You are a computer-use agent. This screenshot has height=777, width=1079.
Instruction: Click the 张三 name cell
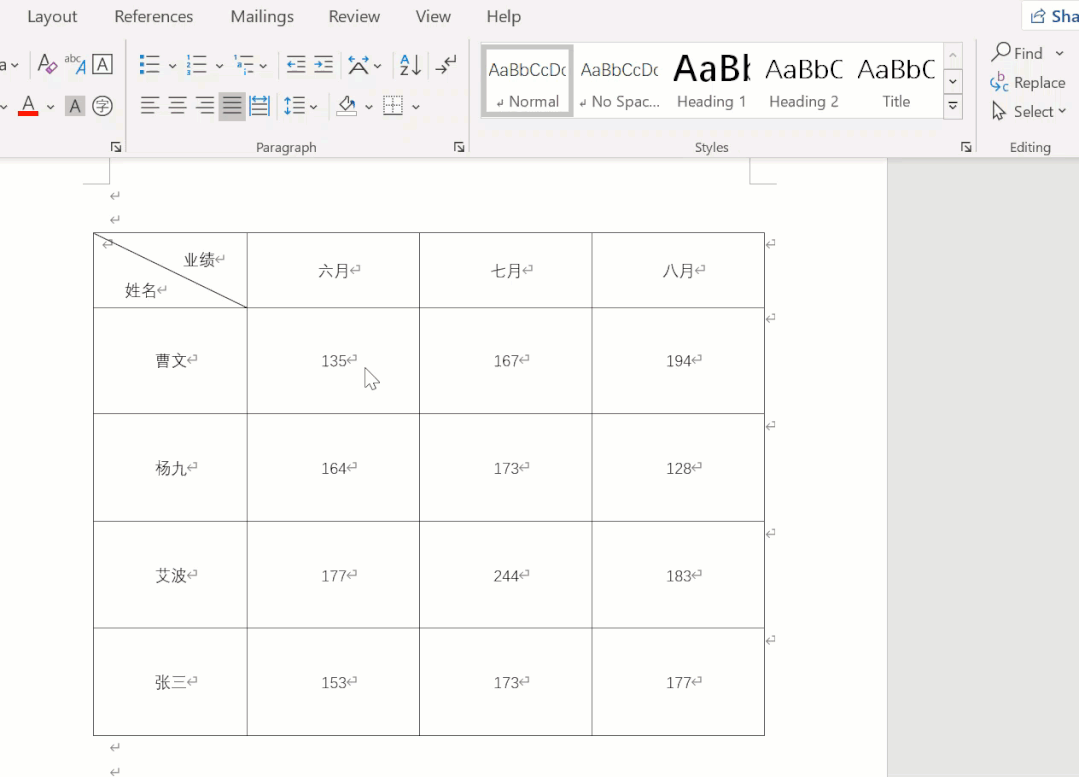pyautogui.click(x=171, y=682)
